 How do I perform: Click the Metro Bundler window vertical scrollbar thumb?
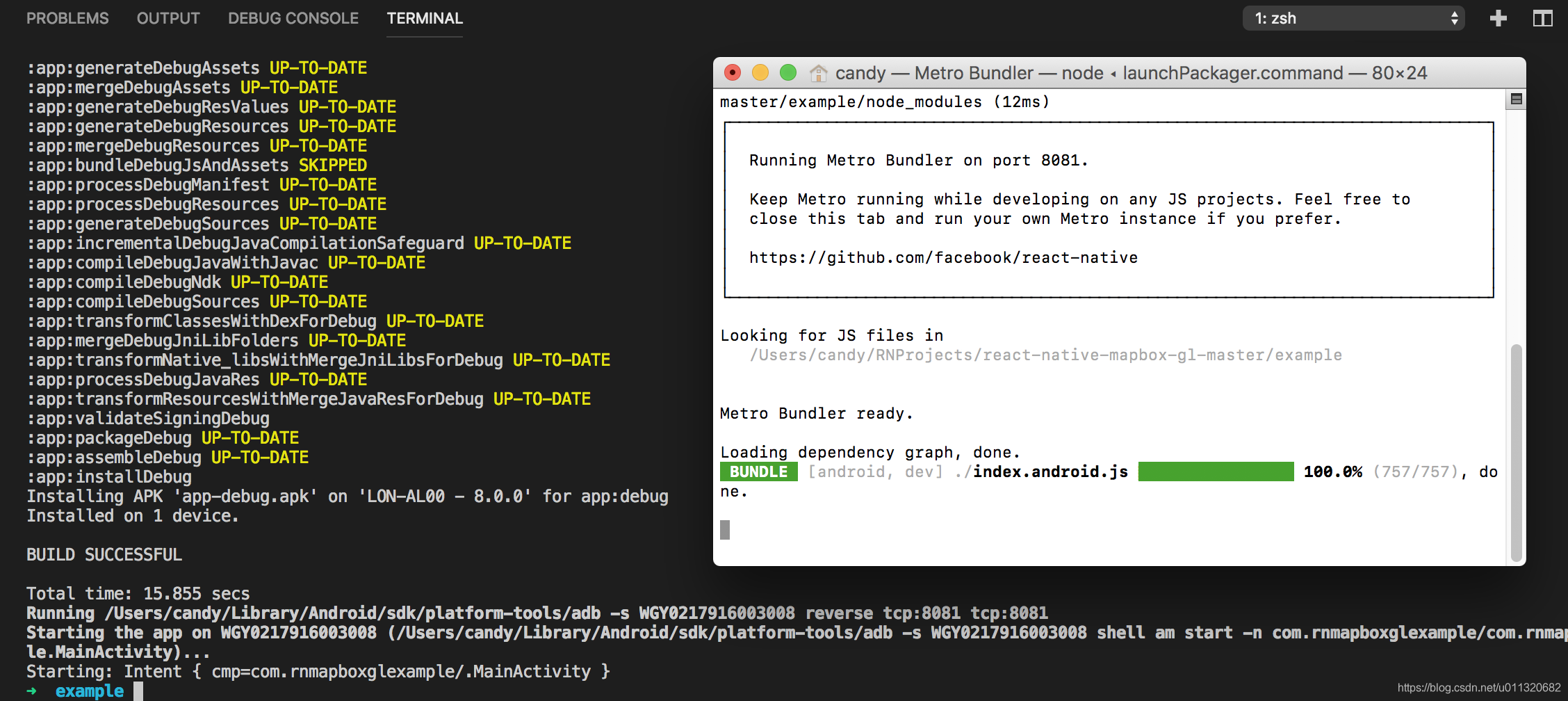pos(1517,453)
